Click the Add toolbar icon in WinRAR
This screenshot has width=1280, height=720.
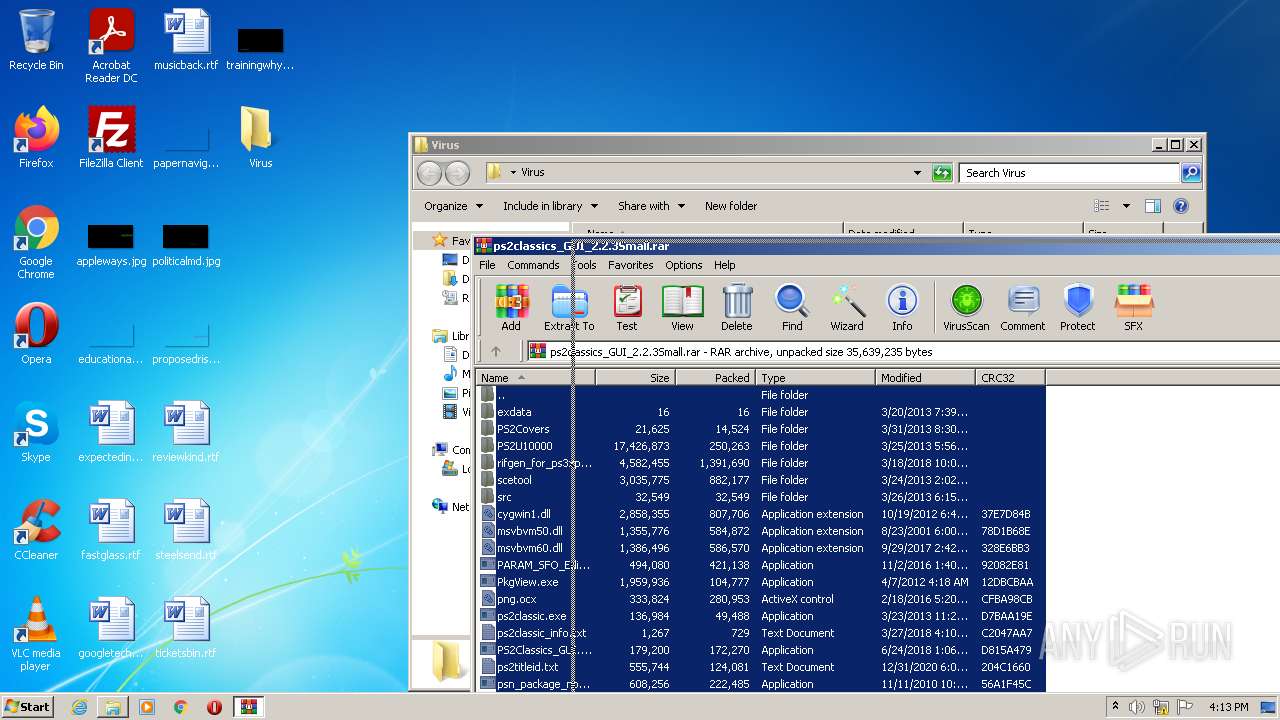pyautogui.click(x=511, y=307)
